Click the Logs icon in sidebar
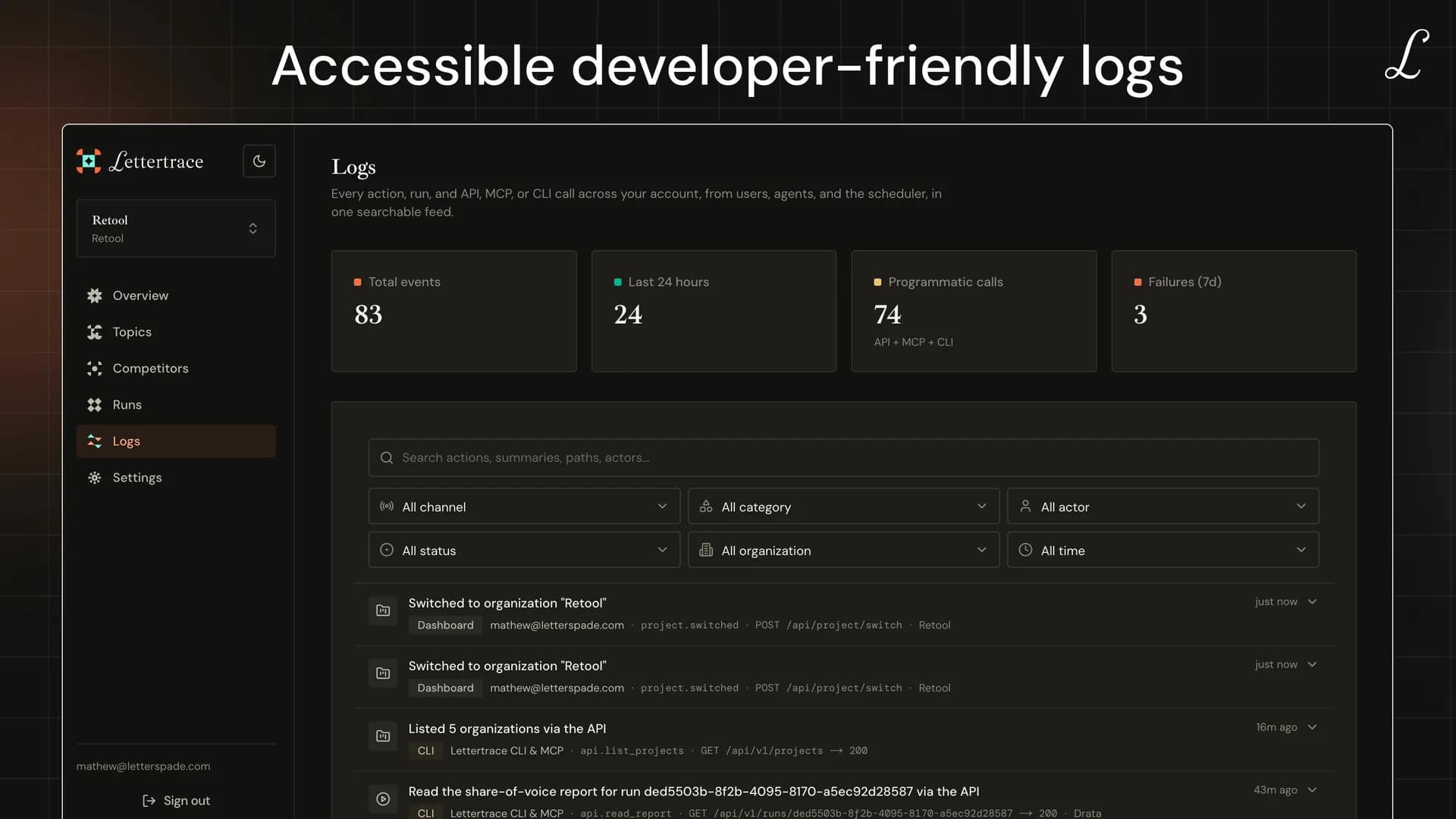 pos(94,441)
